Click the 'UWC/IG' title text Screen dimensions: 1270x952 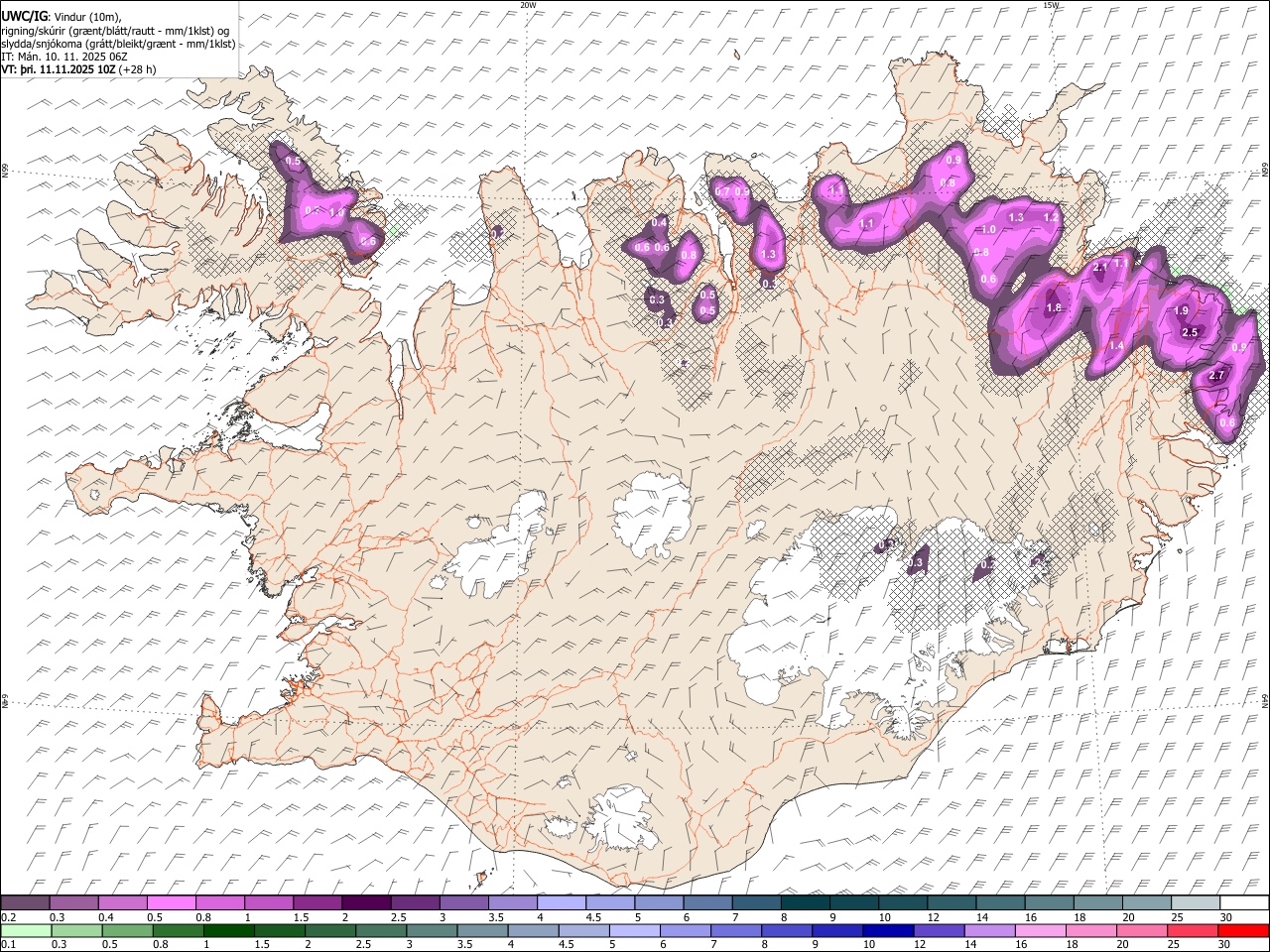[x=25, y=17]
